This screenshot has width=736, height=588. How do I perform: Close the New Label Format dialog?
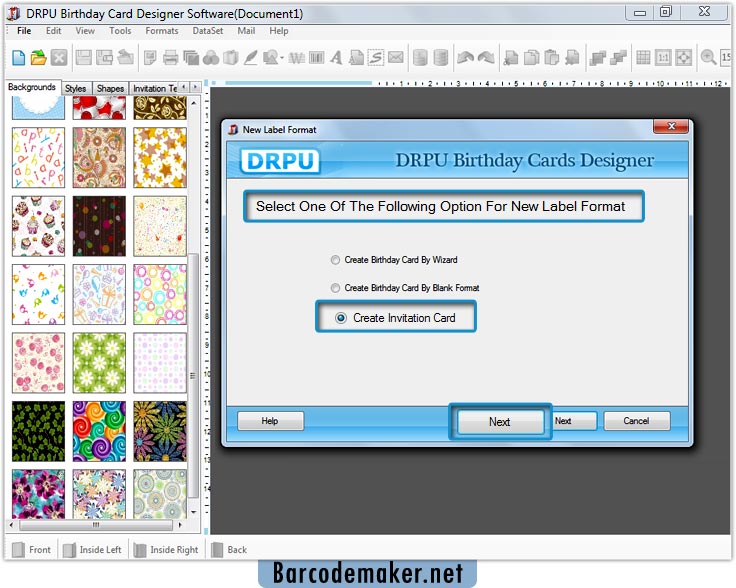coord(671,126)
